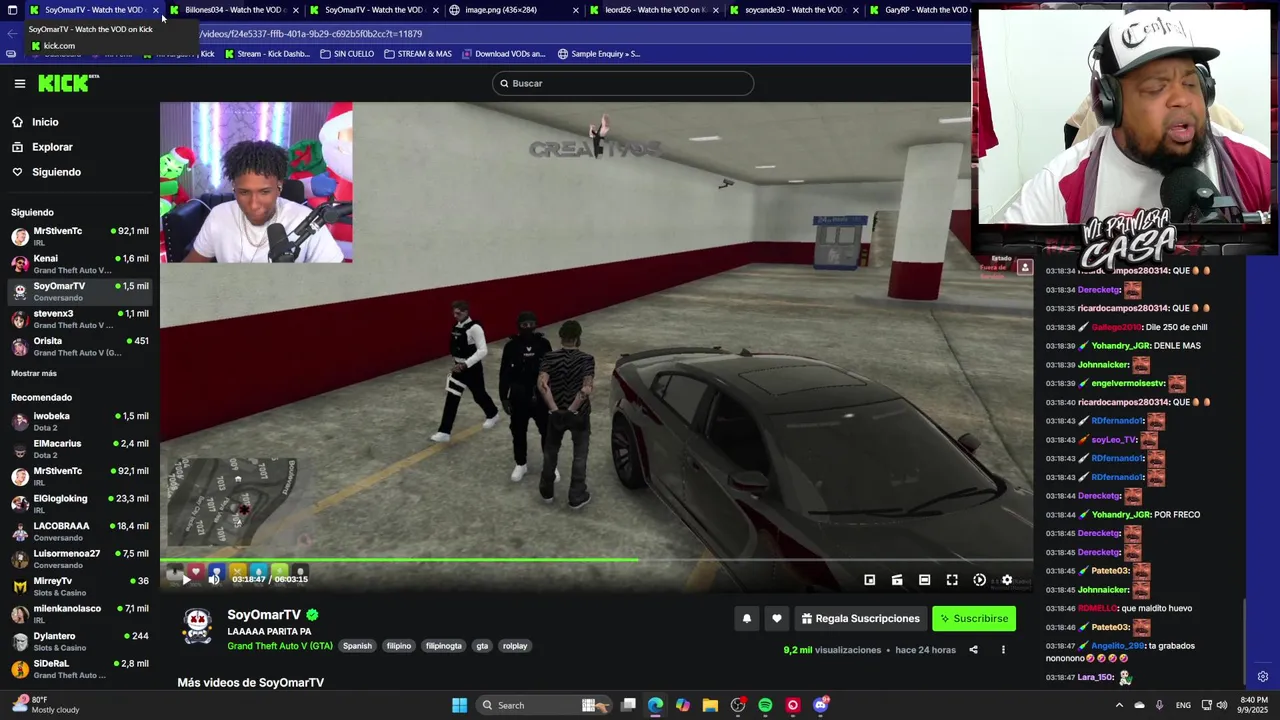Open the three-dot video options menu
This screenshot has height=720, width=1280.
tap(1003, 650)
